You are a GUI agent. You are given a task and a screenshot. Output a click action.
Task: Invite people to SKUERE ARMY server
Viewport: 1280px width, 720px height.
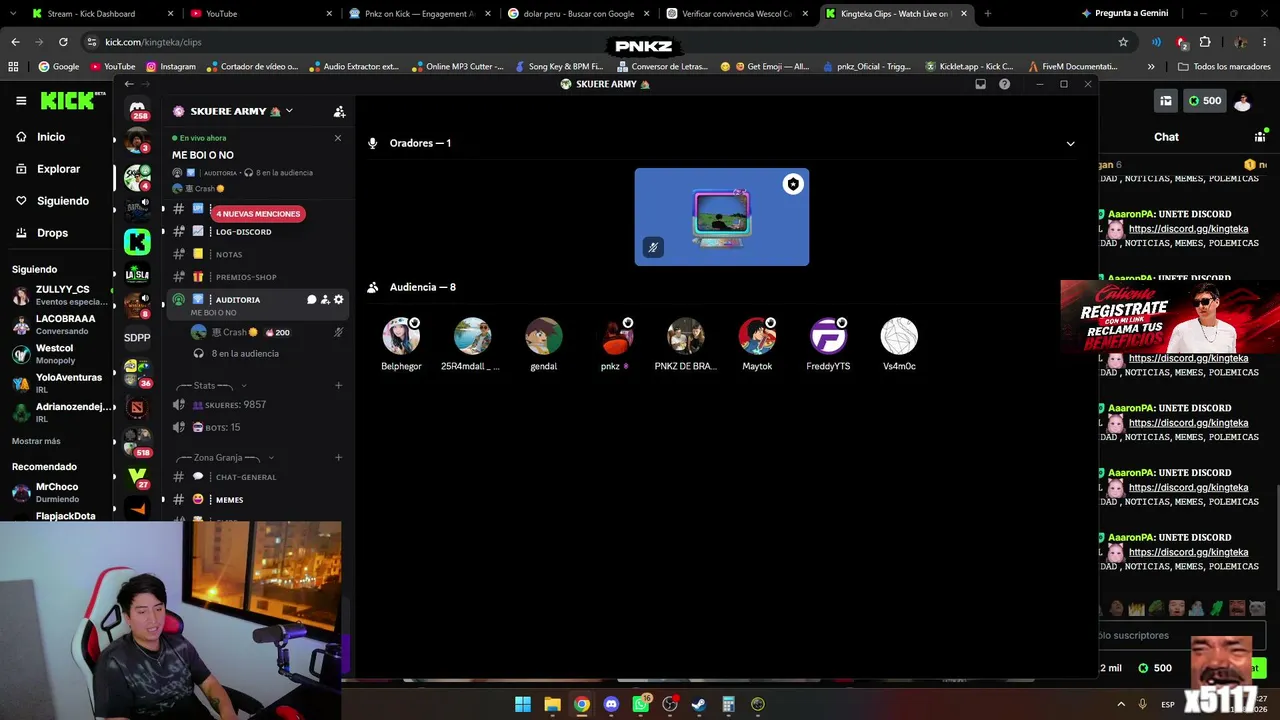coord(339,111)
